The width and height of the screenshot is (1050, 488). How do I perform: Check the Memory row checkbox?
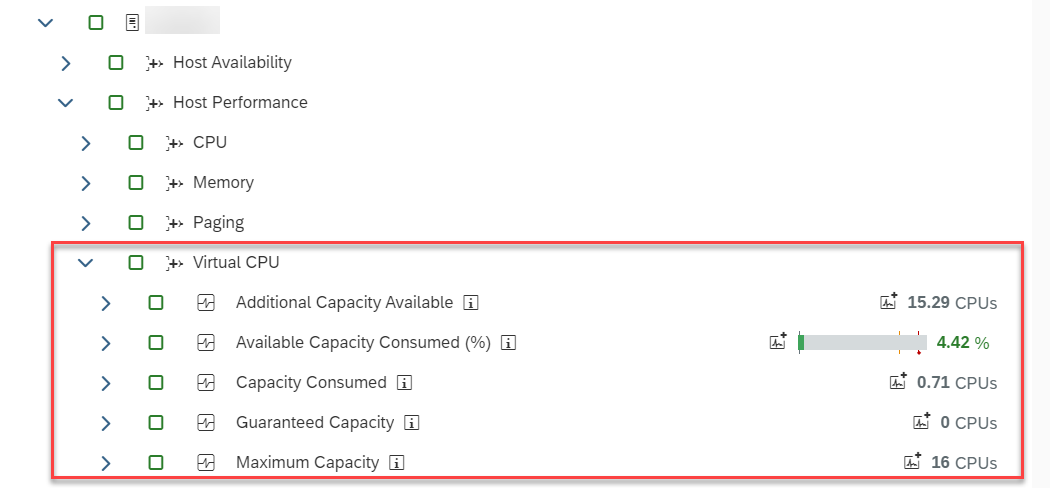tap(136, 183)
